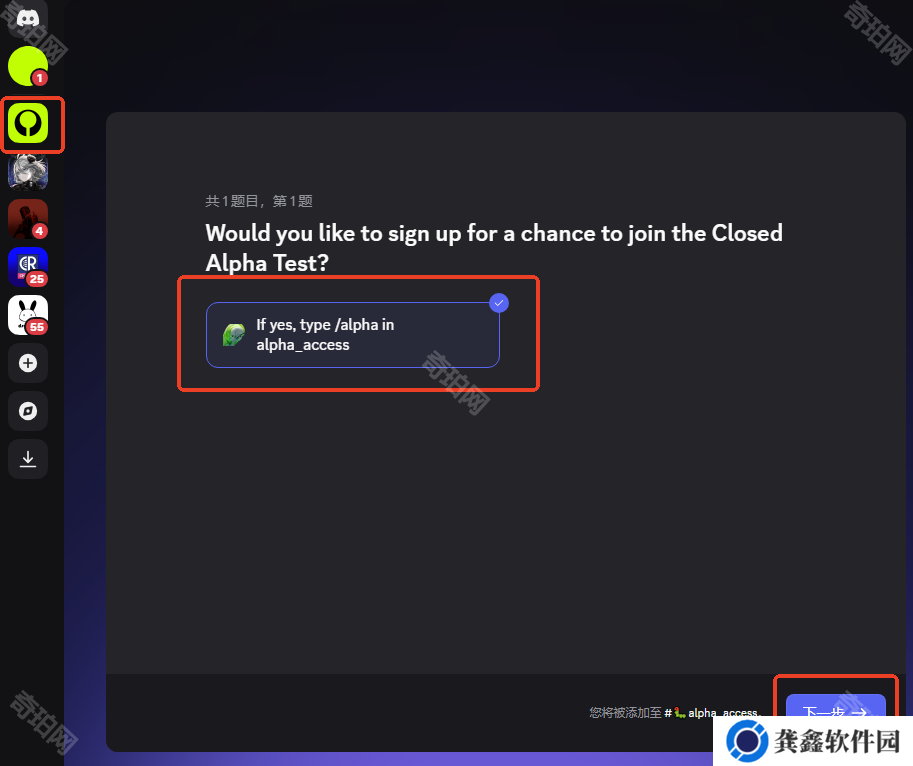Open the dark red server icon
Screen dimensions: 913x766
click(x=27, y=219)
